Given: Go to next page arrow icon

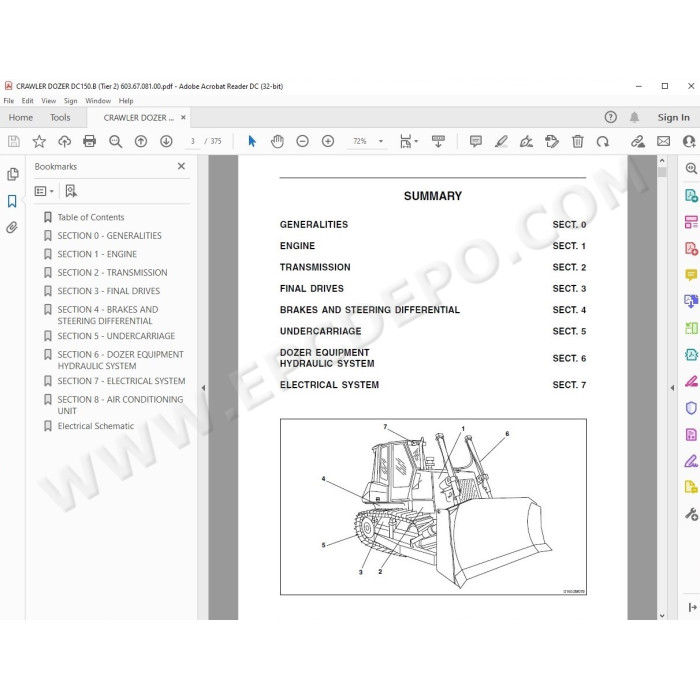Looking at the screenshot, I should tap(167, 142).
